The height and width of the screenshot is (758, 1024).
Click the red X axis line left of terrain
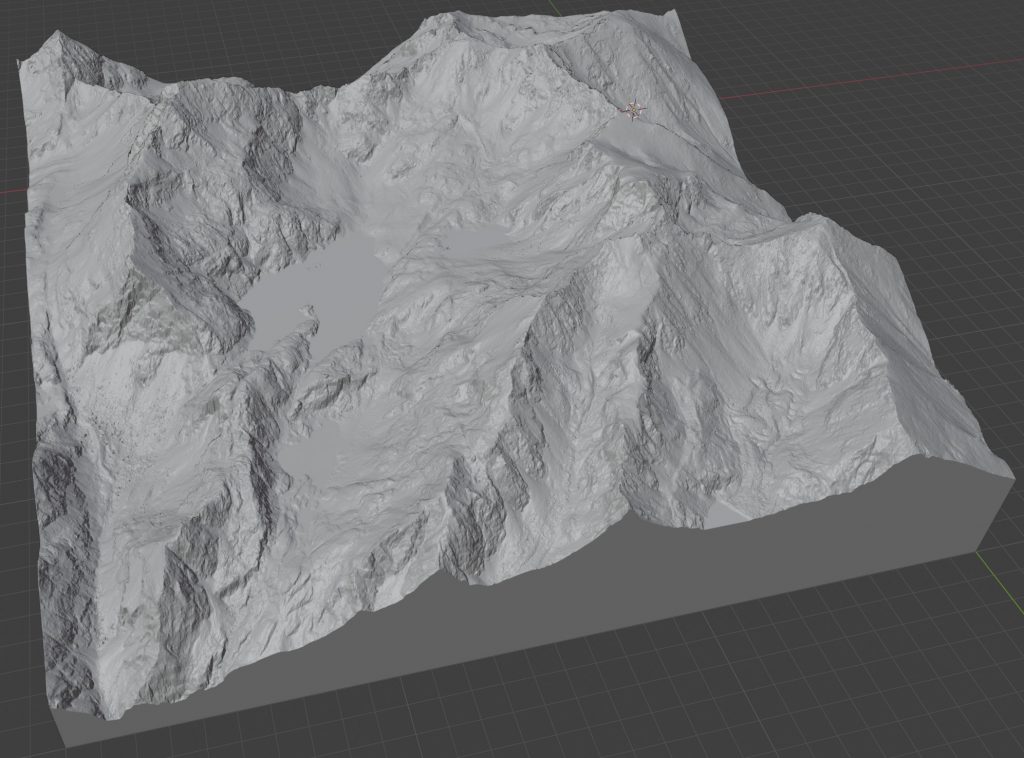(10, 190)
